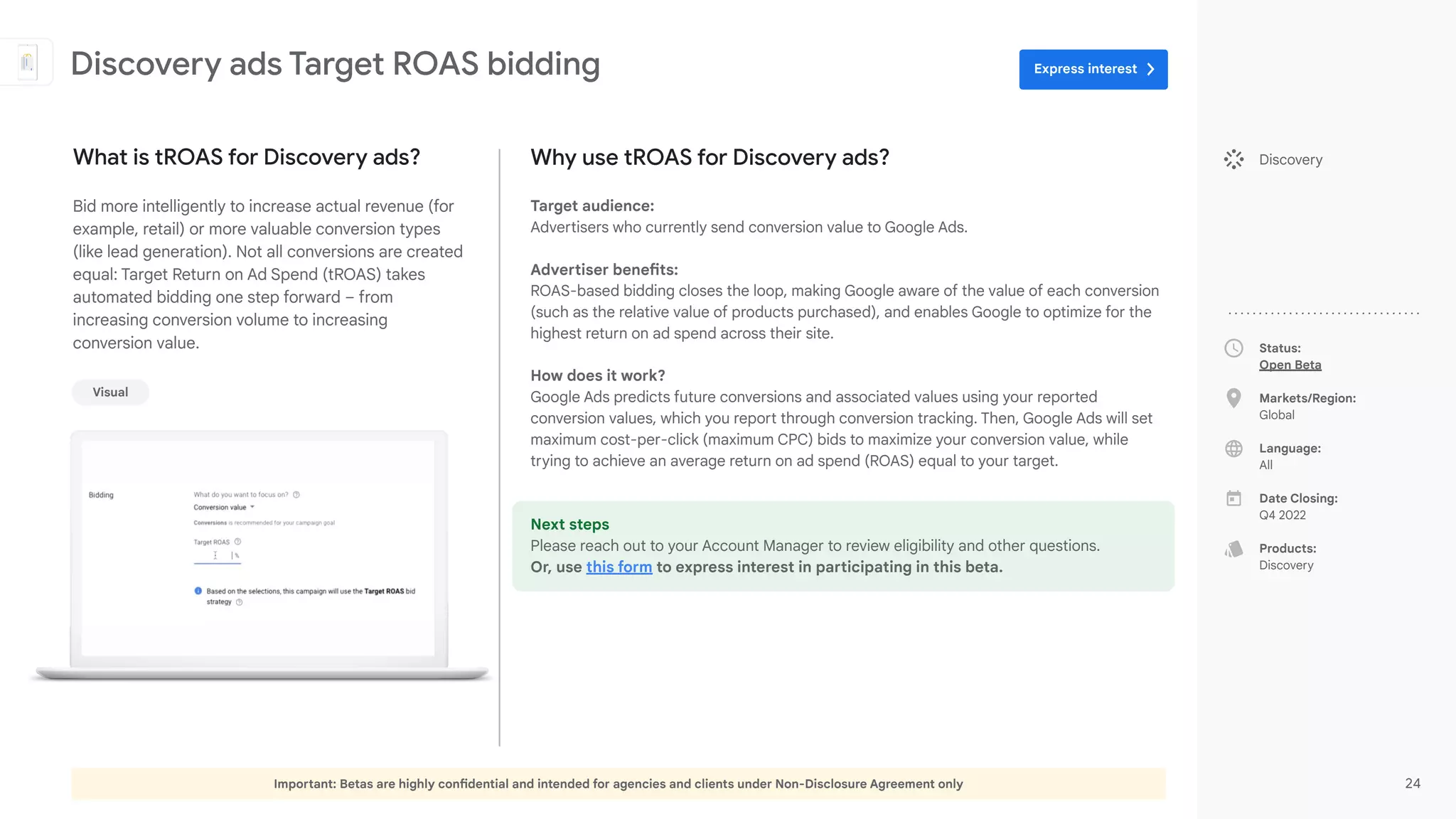The image size is (1456, 819).
Task: Click the globe icon beside Language
Action: point(1233,448)
